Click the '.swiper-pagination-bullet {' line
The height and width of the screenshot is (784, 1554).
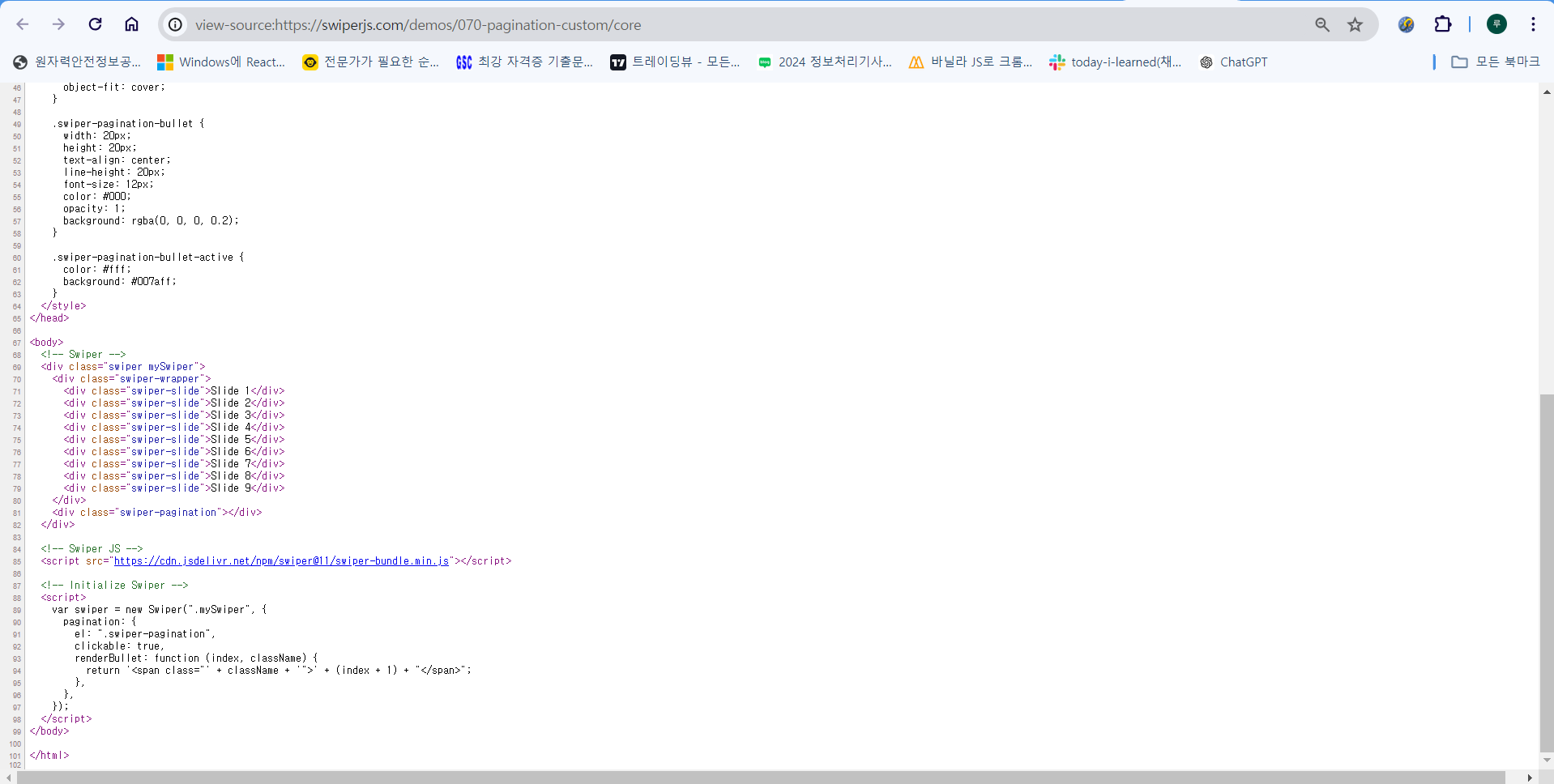[x=128, y=123]
